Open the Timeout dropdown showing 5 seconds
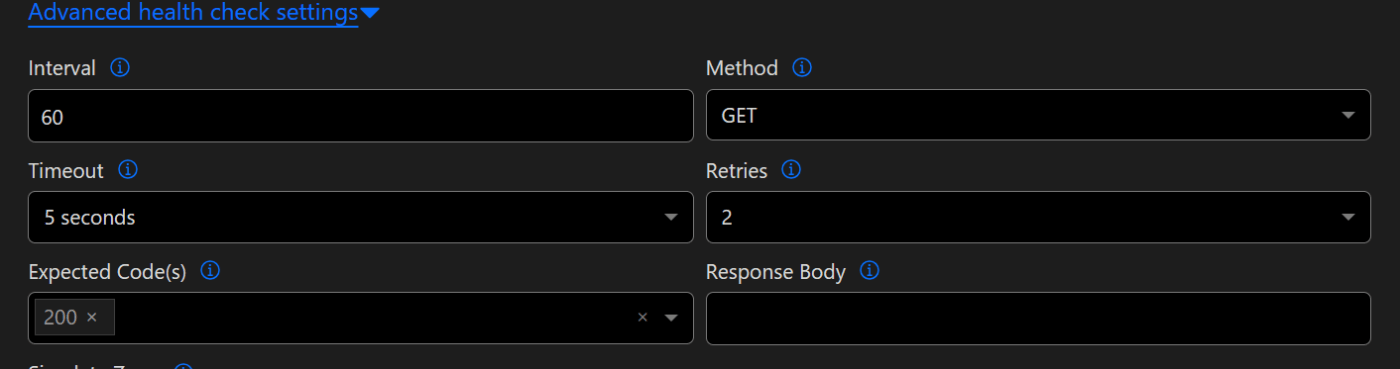The image size is (1400, 369). pyautogui.click(x=361, y=217)
